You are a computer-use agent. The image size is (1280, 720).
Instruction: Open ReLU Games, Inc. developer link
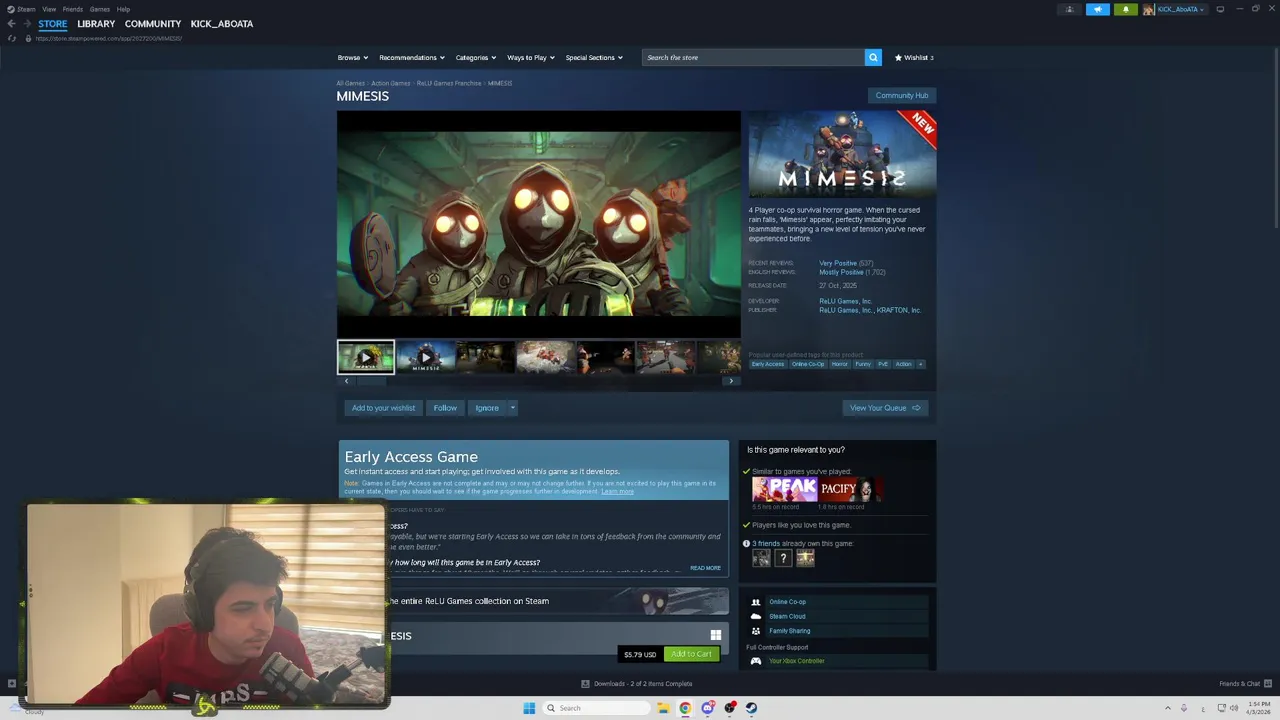pos(846,301)
